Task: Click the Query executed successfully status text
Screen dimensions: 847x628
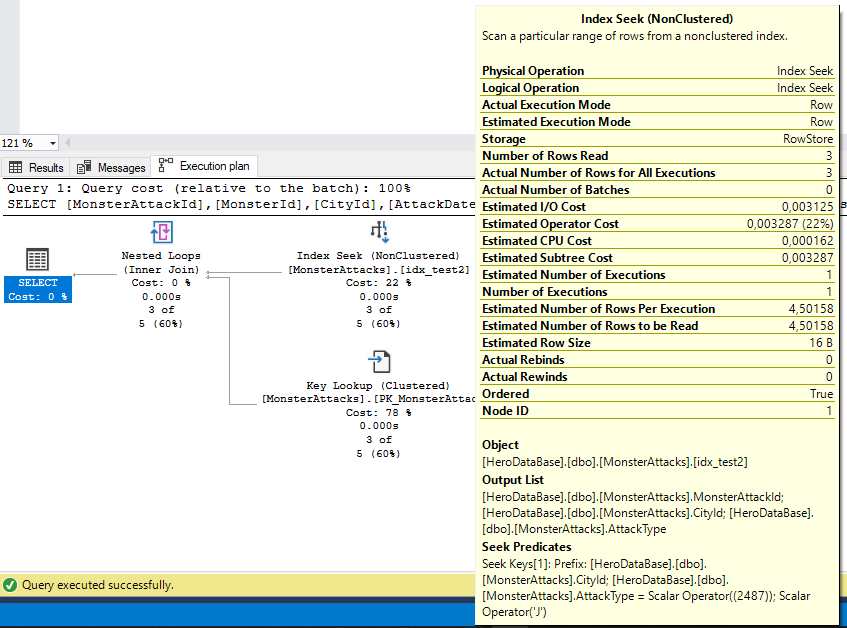Action: [98, 585]
